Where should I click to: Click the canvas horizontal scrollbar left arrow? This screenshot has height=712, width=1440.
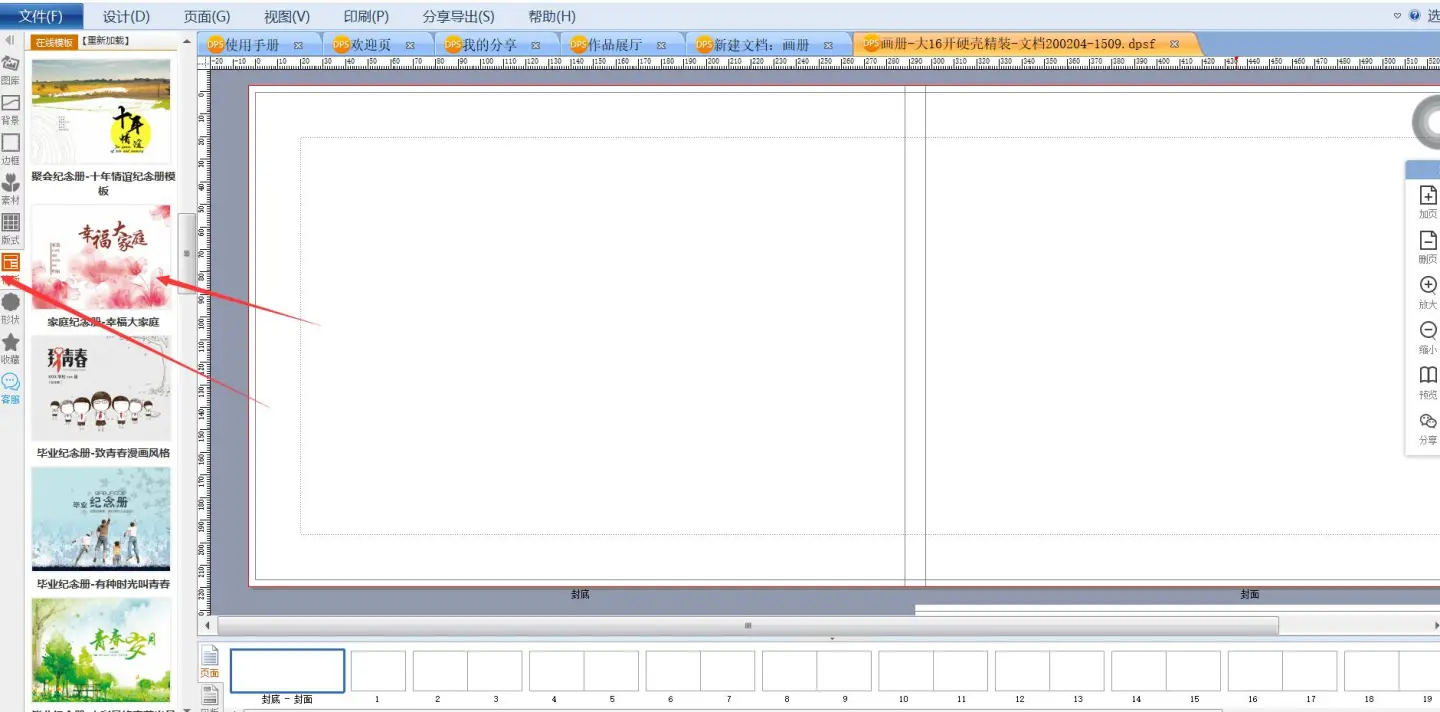tap(208, 626)
